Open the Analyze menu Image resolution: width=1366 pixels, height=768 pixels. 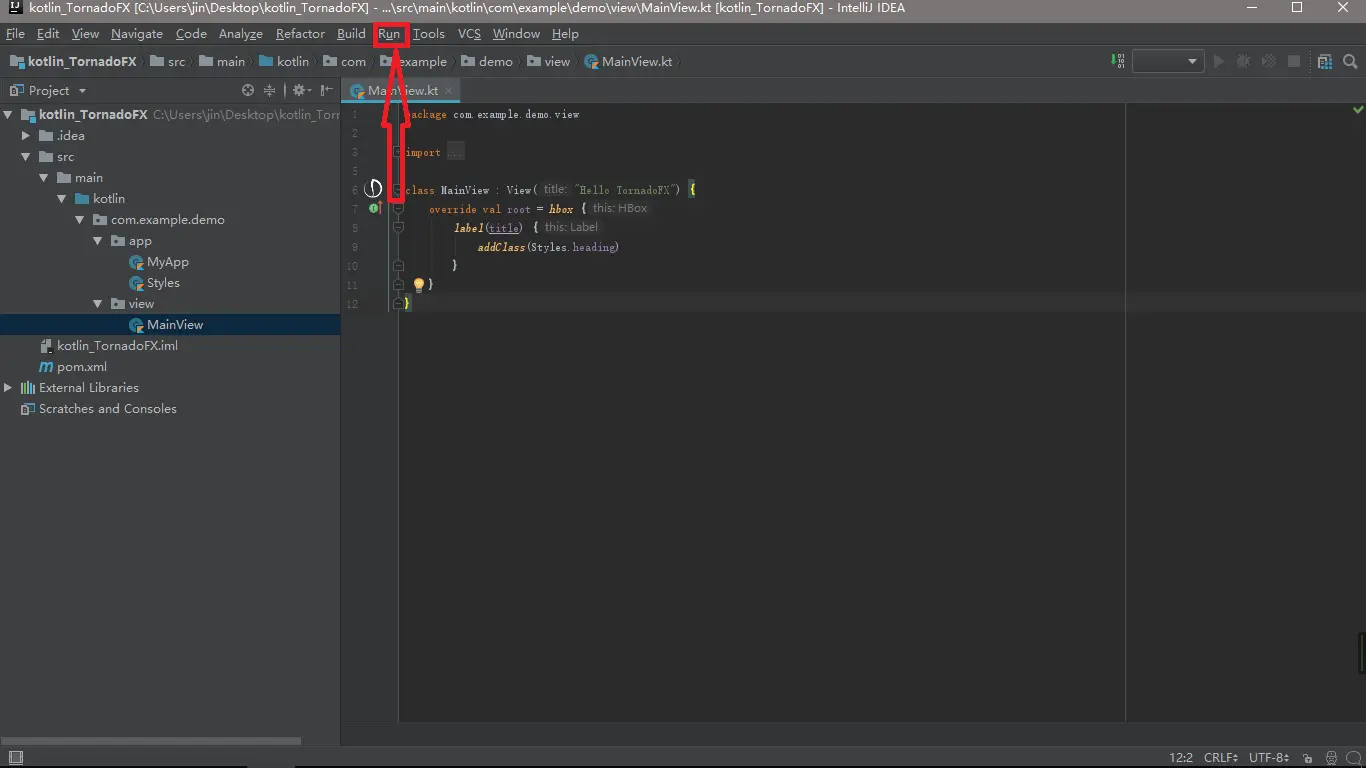(240, 34)
